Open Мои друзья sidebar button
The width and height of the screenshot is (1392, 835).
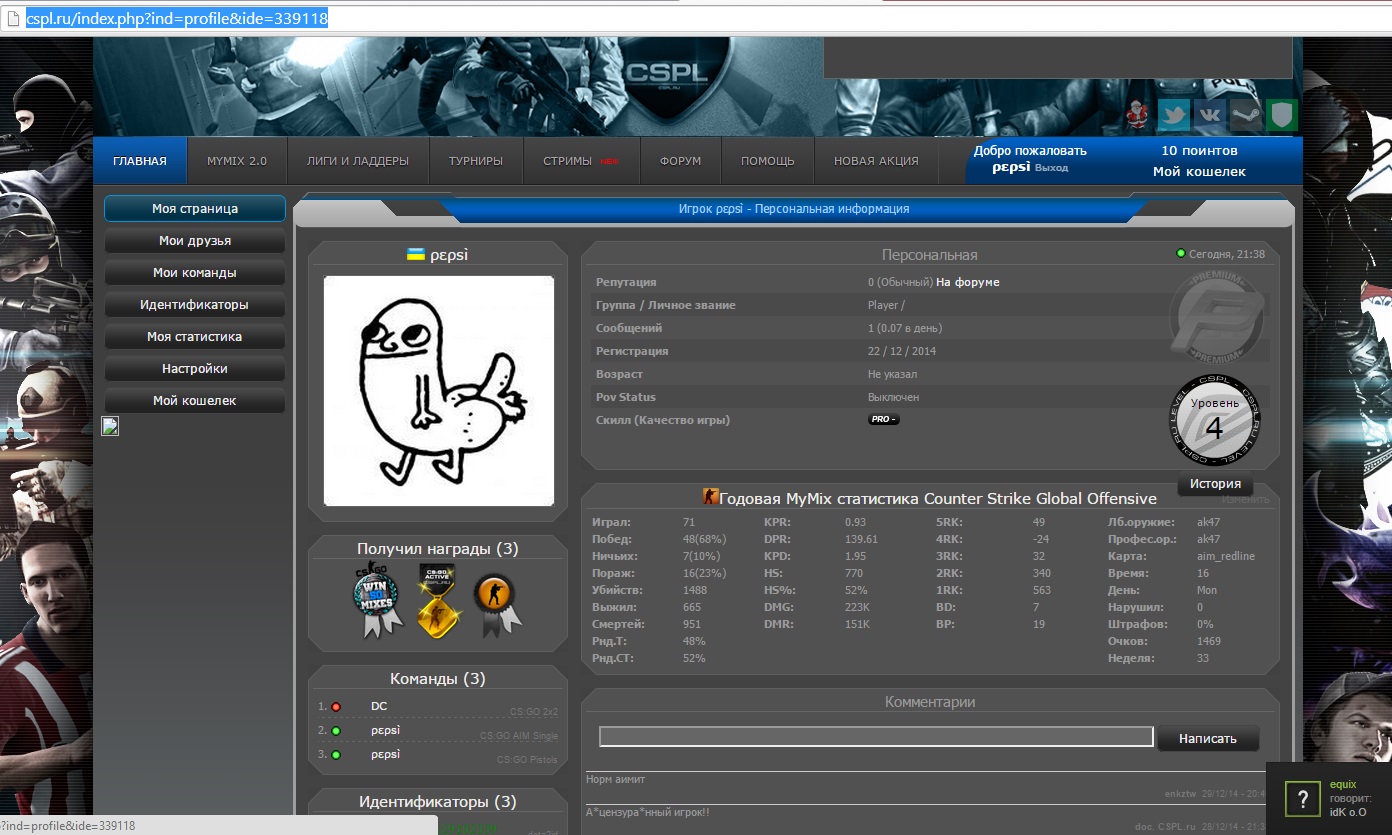click(195, 241)
